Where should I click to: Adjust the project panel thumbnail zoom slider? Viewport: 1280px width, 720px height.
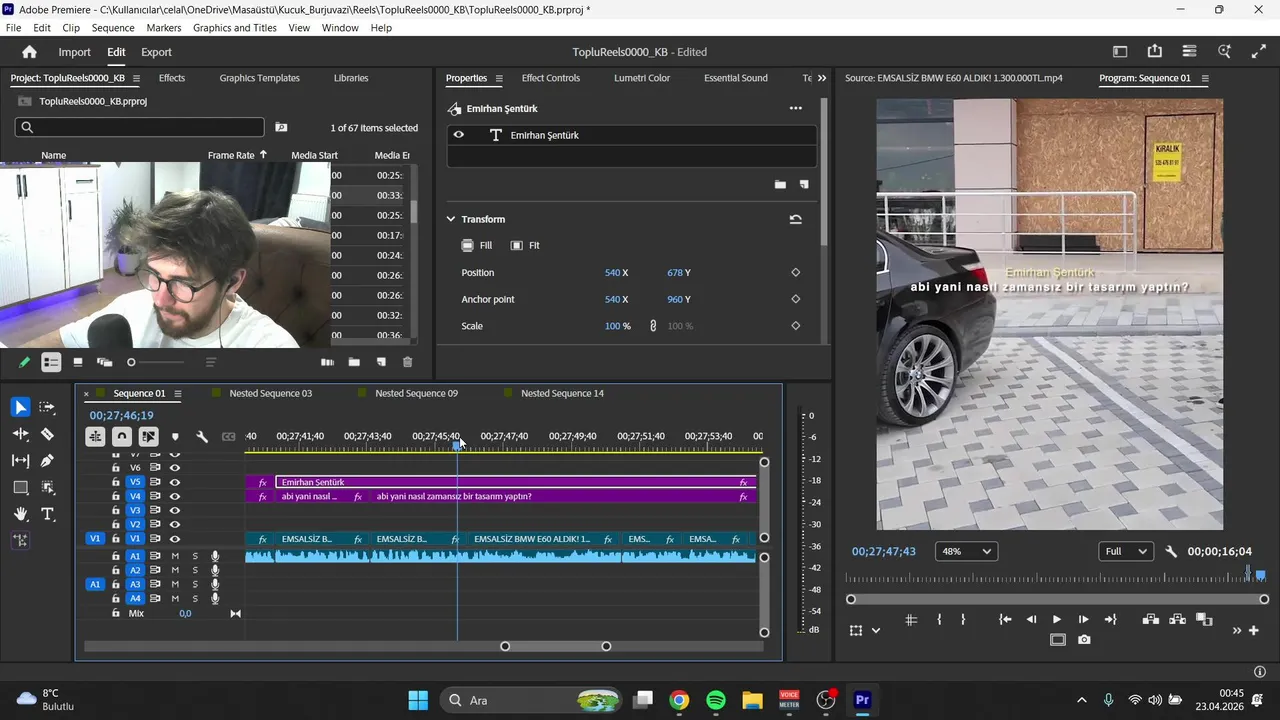(131, 362)
